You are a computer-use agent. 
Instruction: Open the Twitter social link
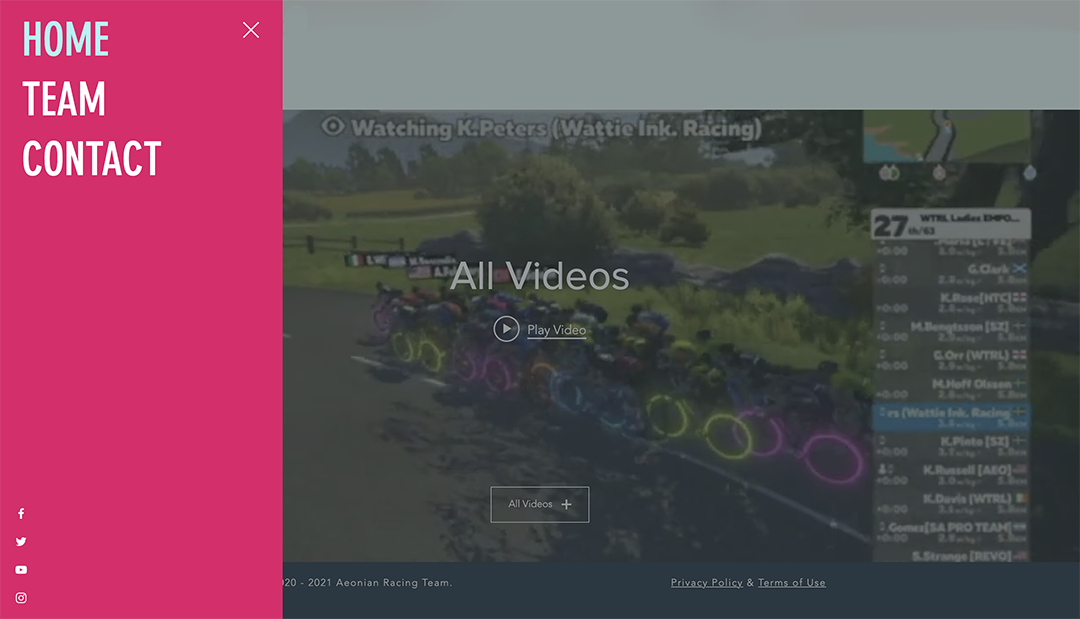[x=21, y=542]
